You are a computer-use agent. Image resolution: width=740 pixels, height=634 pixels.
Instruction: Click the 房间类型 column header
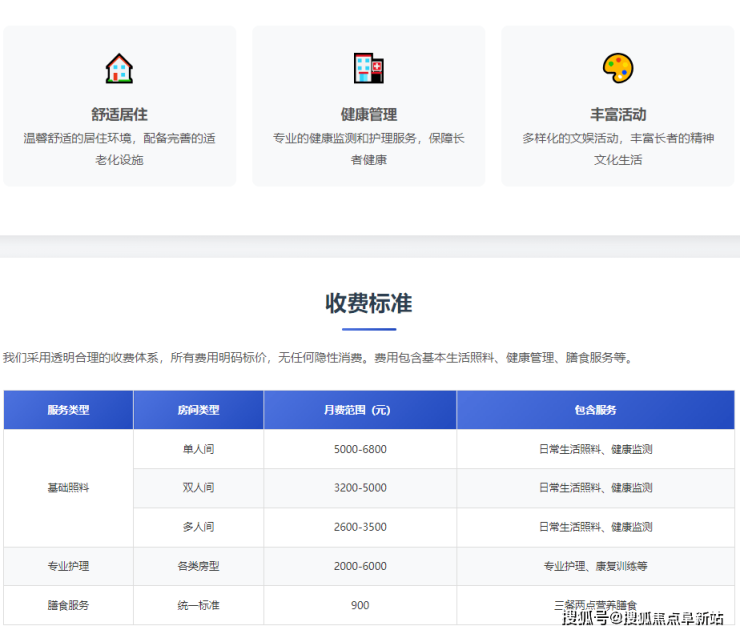[198, 410]
